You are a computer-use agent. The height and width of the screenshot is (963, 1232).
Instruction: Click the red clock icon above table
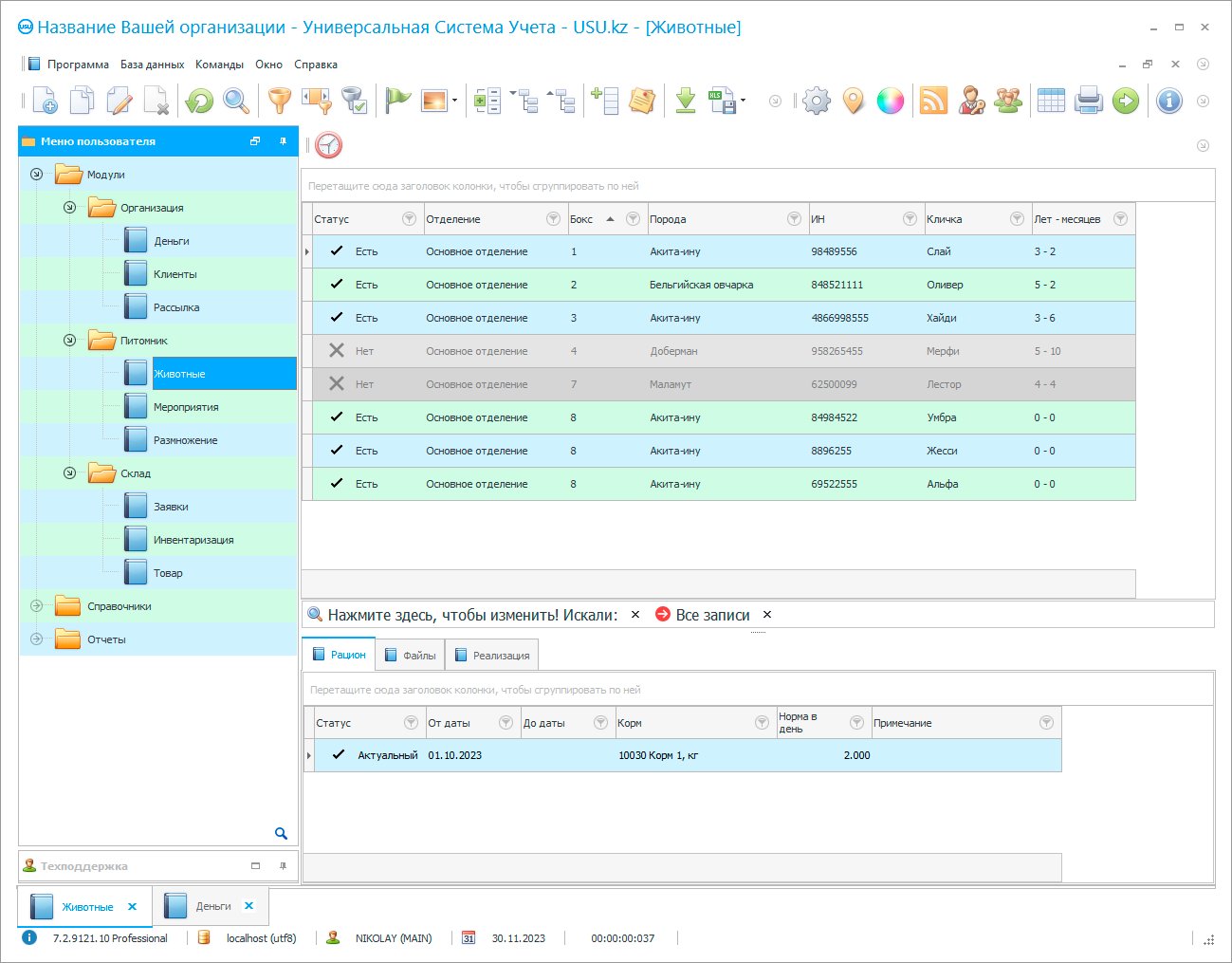[x=329, y=145]
